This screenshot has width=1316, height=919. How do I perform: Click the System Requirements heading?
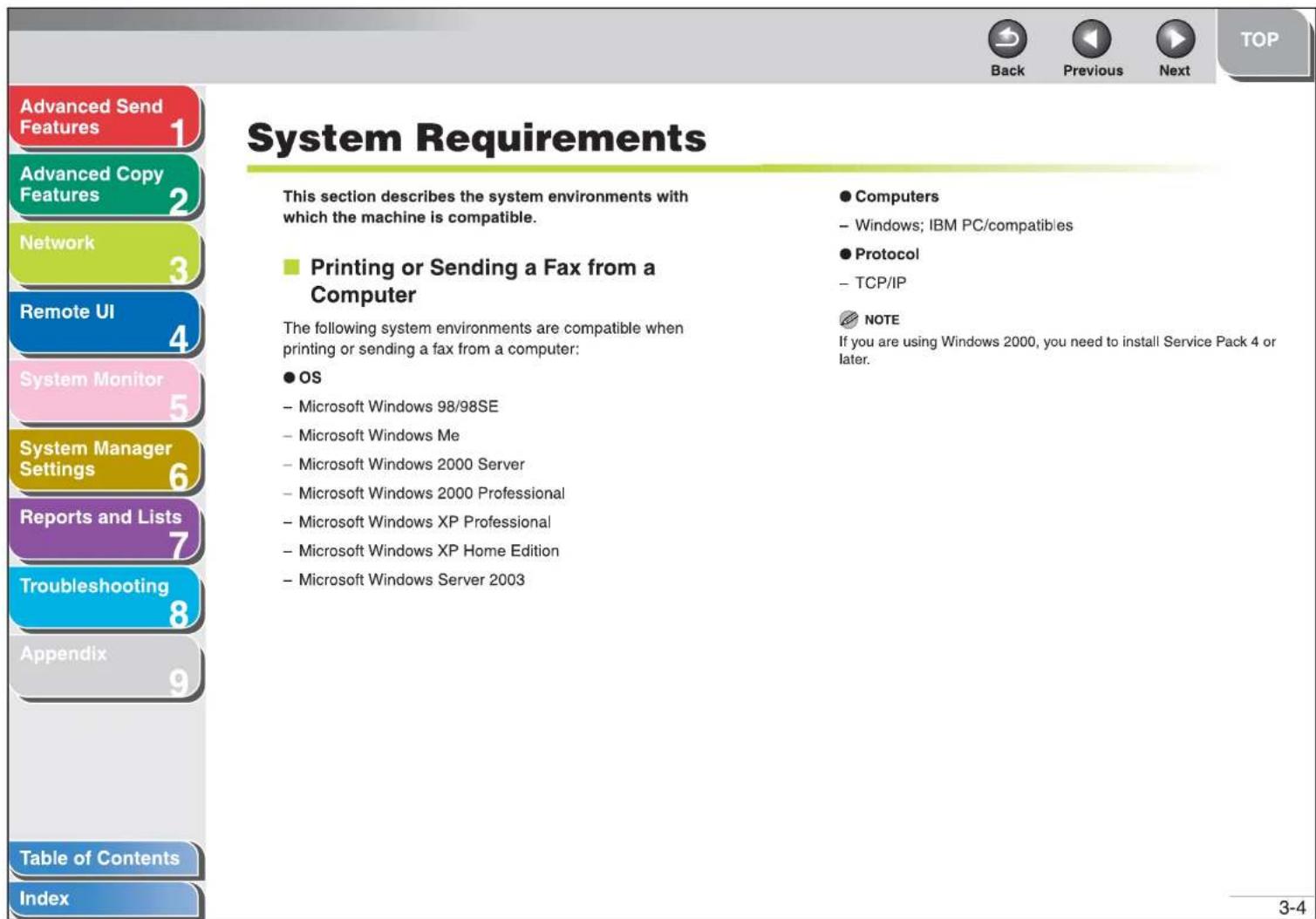(476, 138)
